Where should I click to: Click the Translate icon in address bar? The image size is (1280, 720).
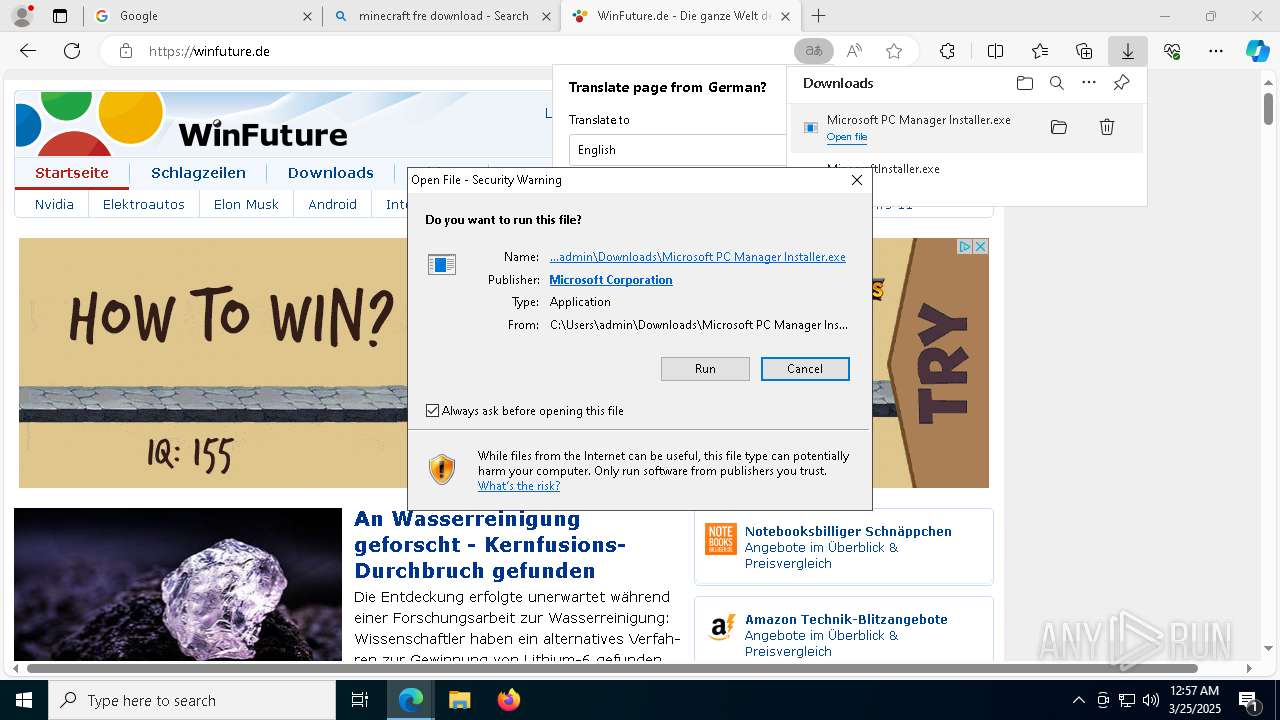[814, 51]
